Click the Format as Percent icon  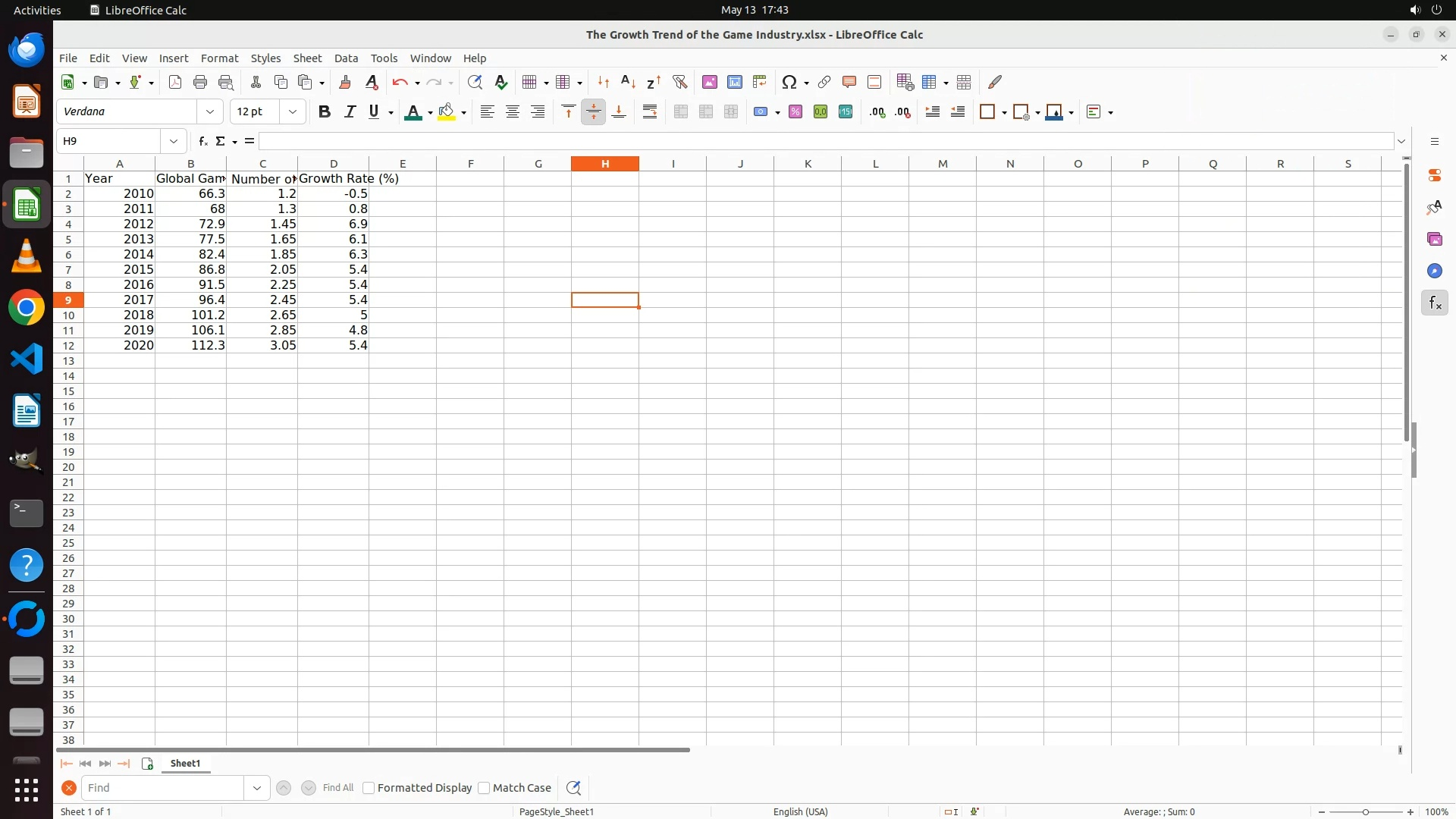click(x=795, y=111)
